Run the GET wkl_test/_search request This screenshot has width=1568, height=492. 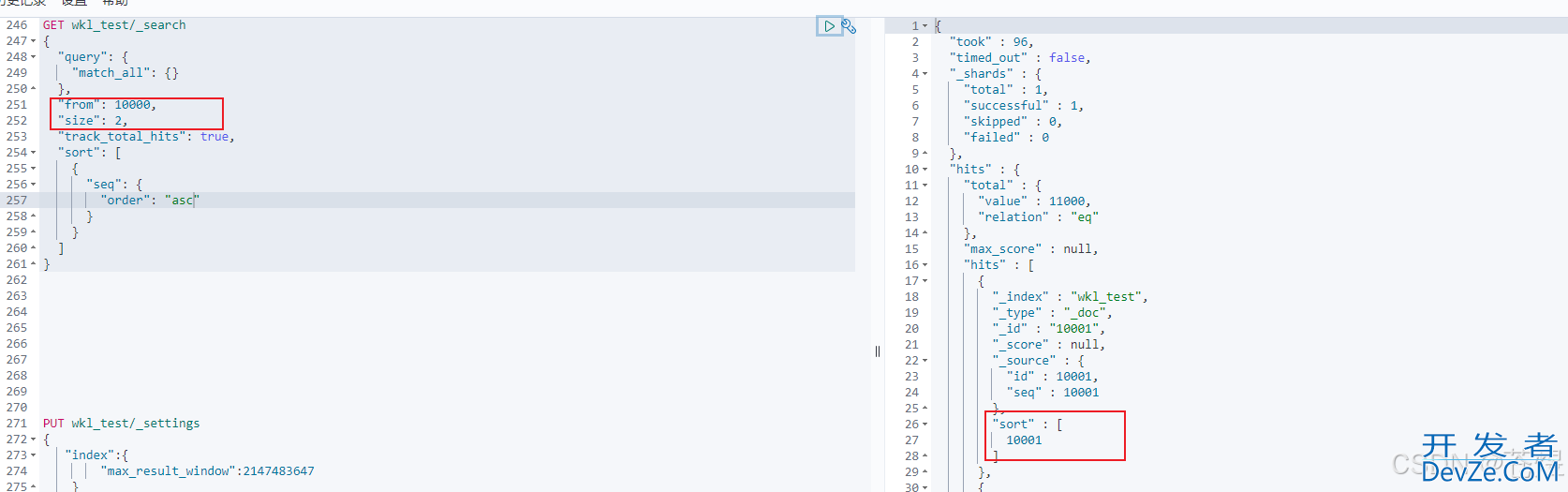coord(829,26)
